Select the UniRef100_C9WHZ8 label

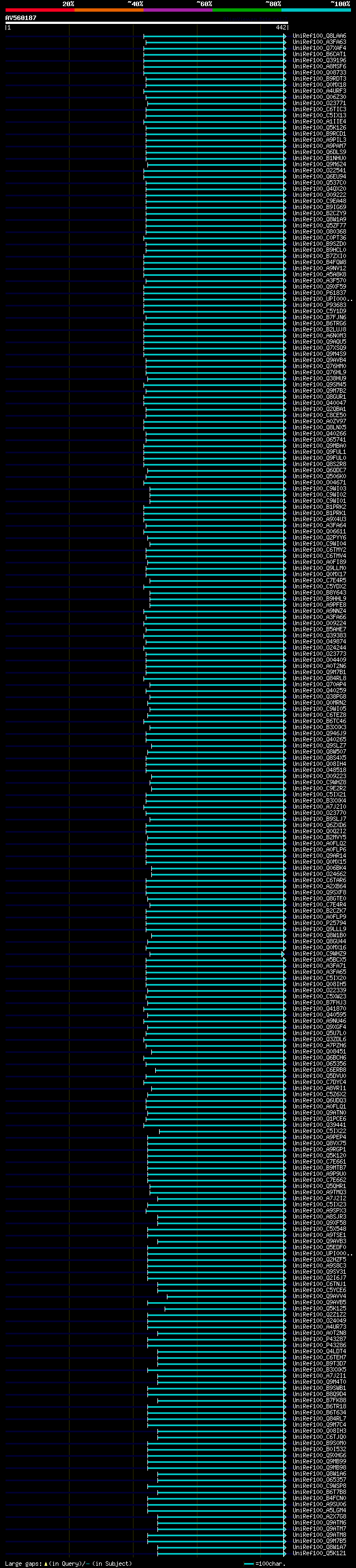point(319,782)
